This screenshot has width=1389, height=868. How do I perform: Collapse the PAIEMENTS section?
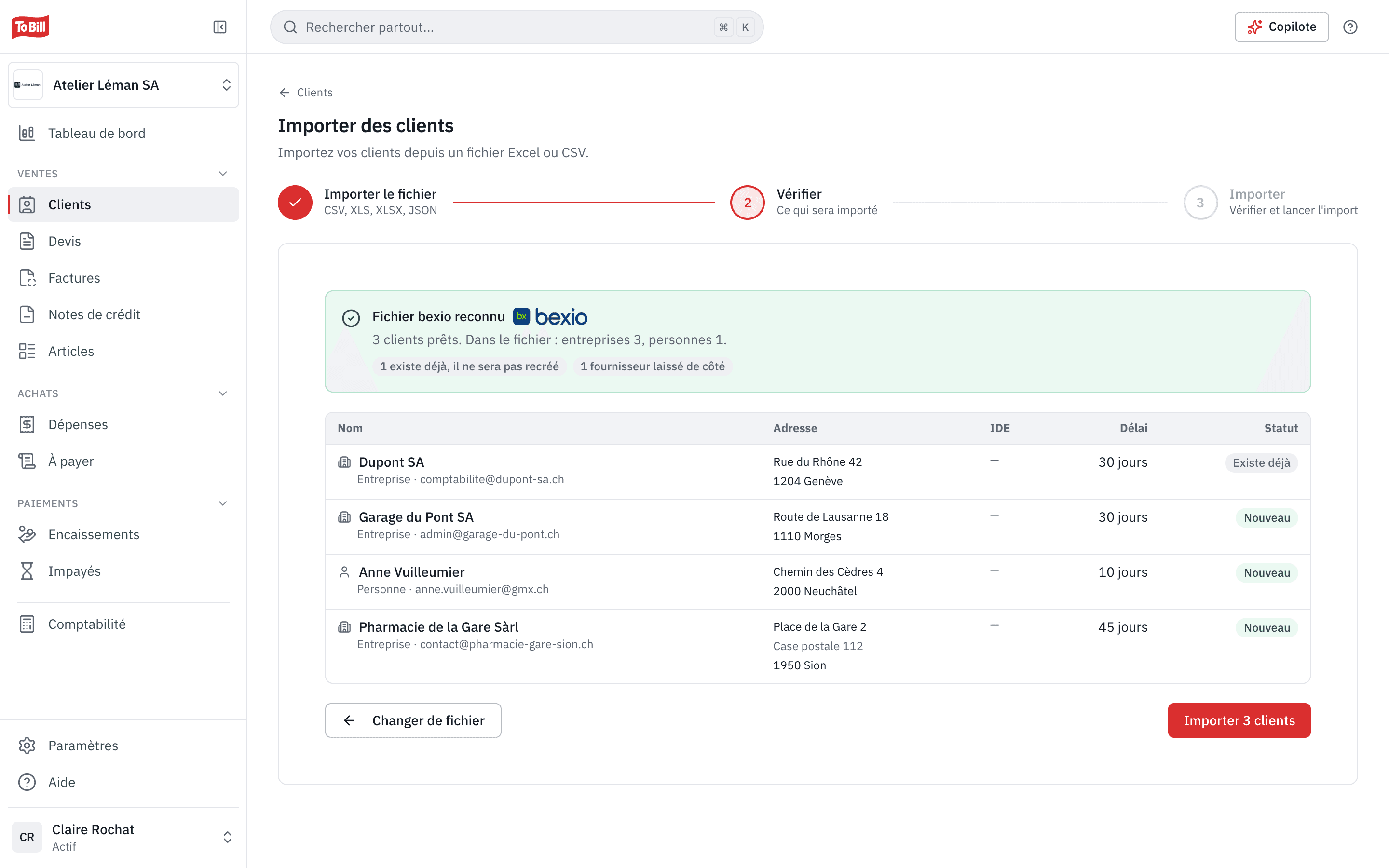click(223, 503)
